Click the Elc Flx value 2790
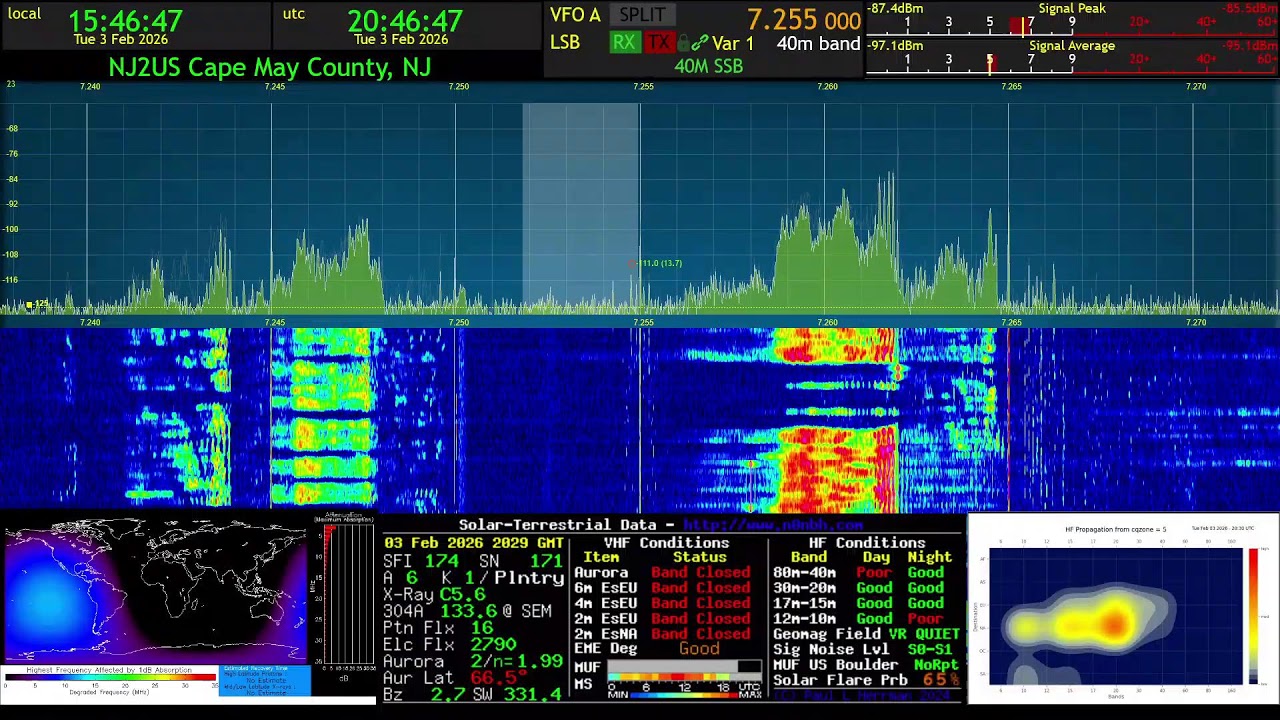Image resolution: width=1280 pixels, height=720 pixels. [x=493, y=645]
